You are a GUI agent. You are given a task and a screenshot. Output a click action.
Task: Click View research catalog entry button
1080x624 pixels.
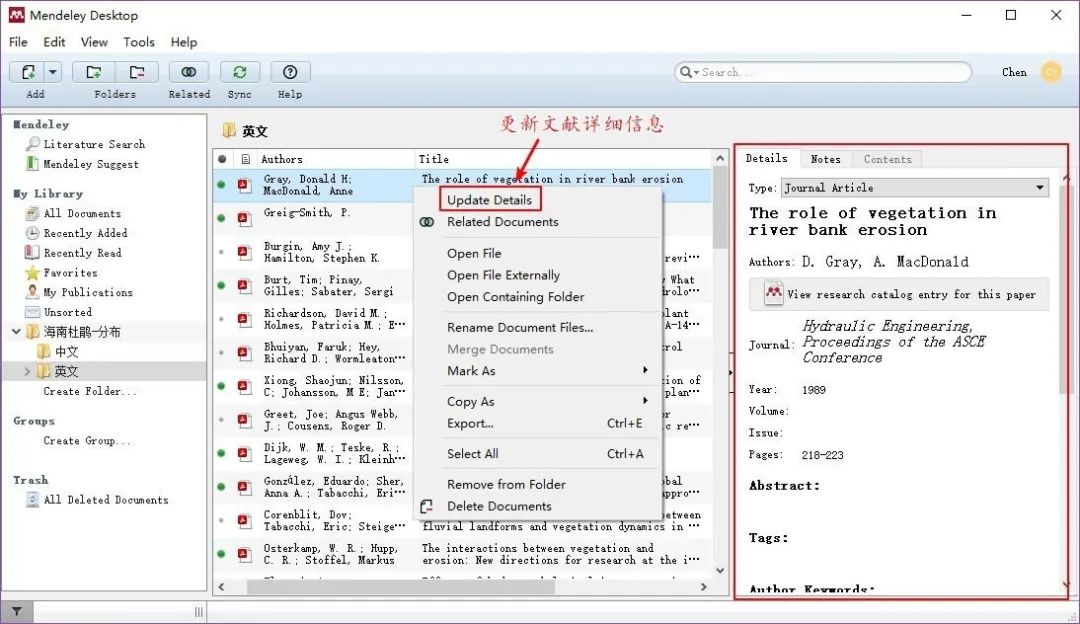899,294
